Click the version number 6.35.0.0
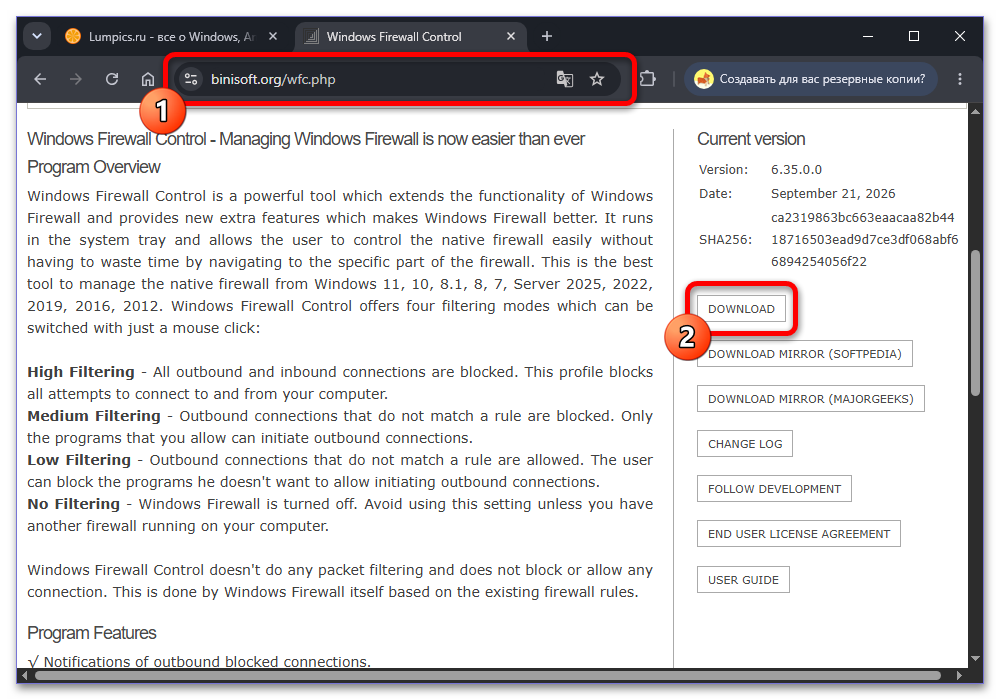The height and width of the screenshot is (700, 1000). point(796,170)
